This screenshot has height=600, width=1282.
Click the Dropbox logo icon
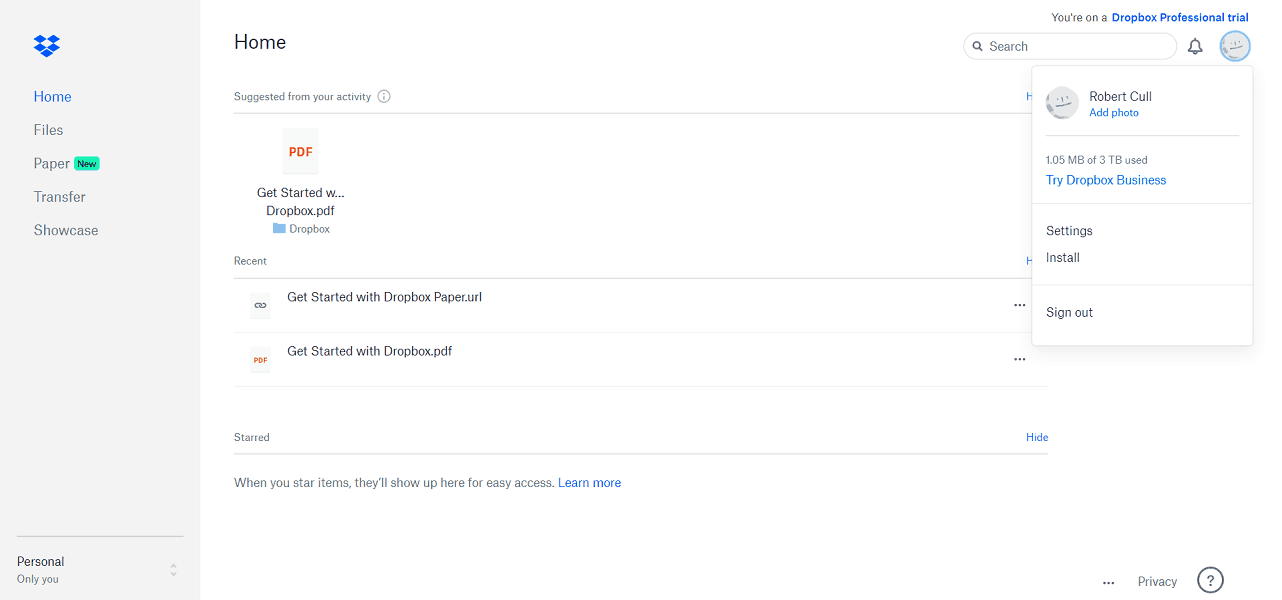coord(47,46)
